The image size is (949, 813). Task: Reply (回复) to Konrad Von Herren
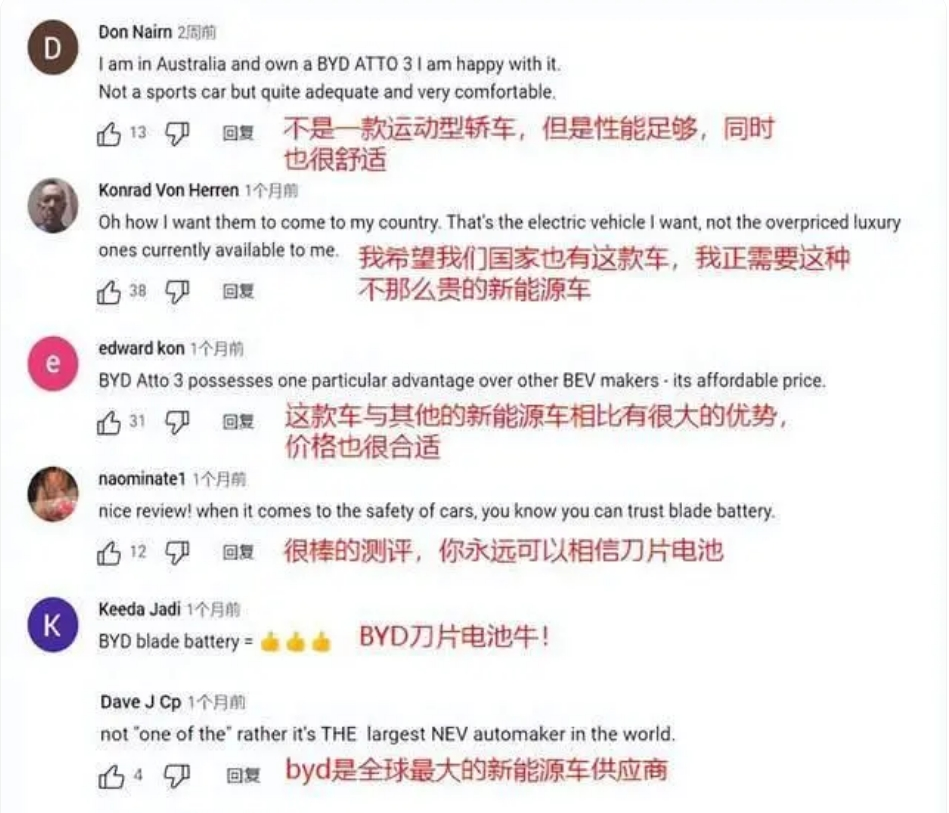tap(238, 292)
